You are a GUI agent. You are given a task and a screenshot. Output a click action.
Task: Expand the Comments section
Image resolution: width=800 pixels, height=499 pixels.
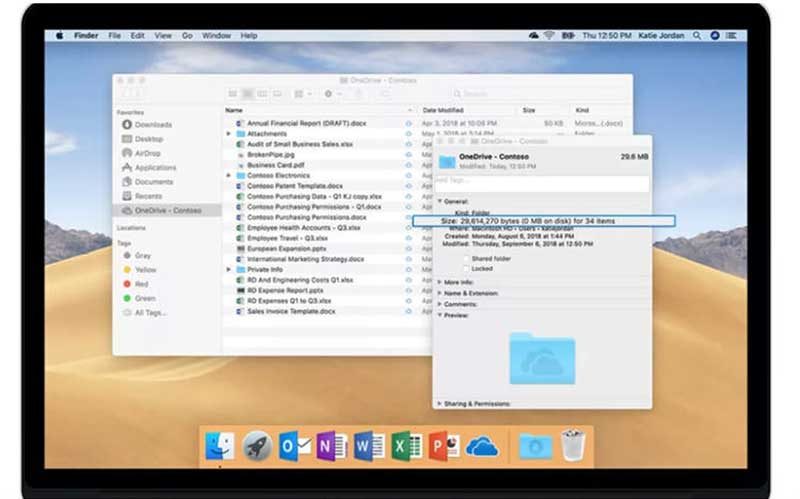click(x=440, y=305)
